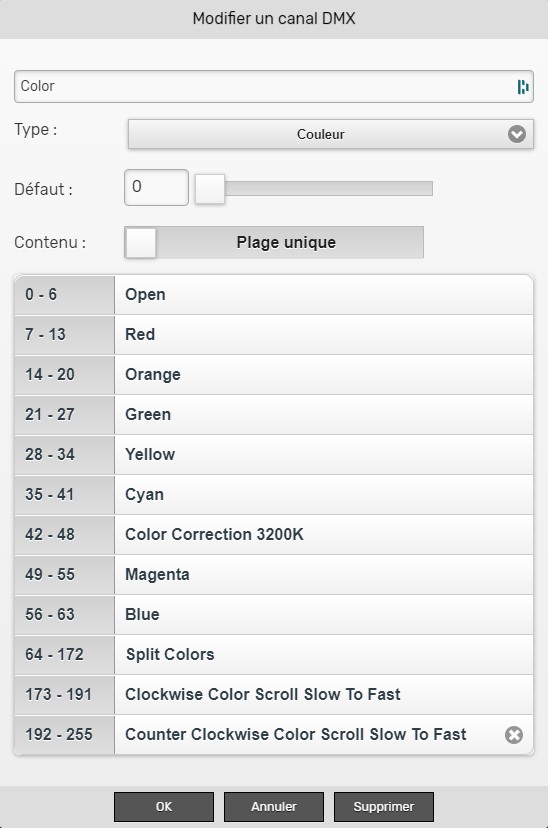
Task: Click into the Color channel name field
Action: click(x=274, y=87)
